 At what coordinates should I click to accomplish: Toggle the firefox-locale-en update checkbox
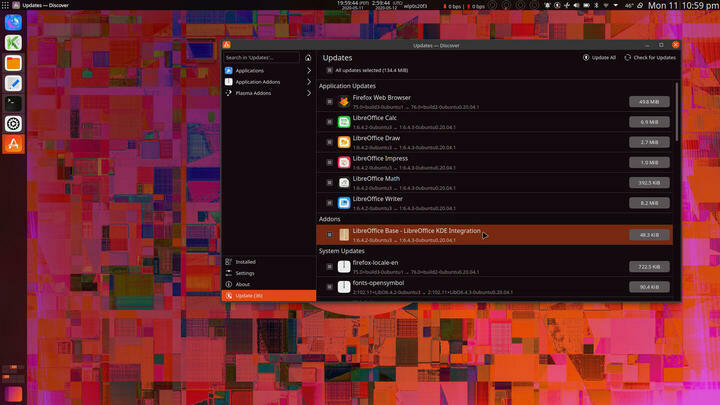[x=329, y=266]
